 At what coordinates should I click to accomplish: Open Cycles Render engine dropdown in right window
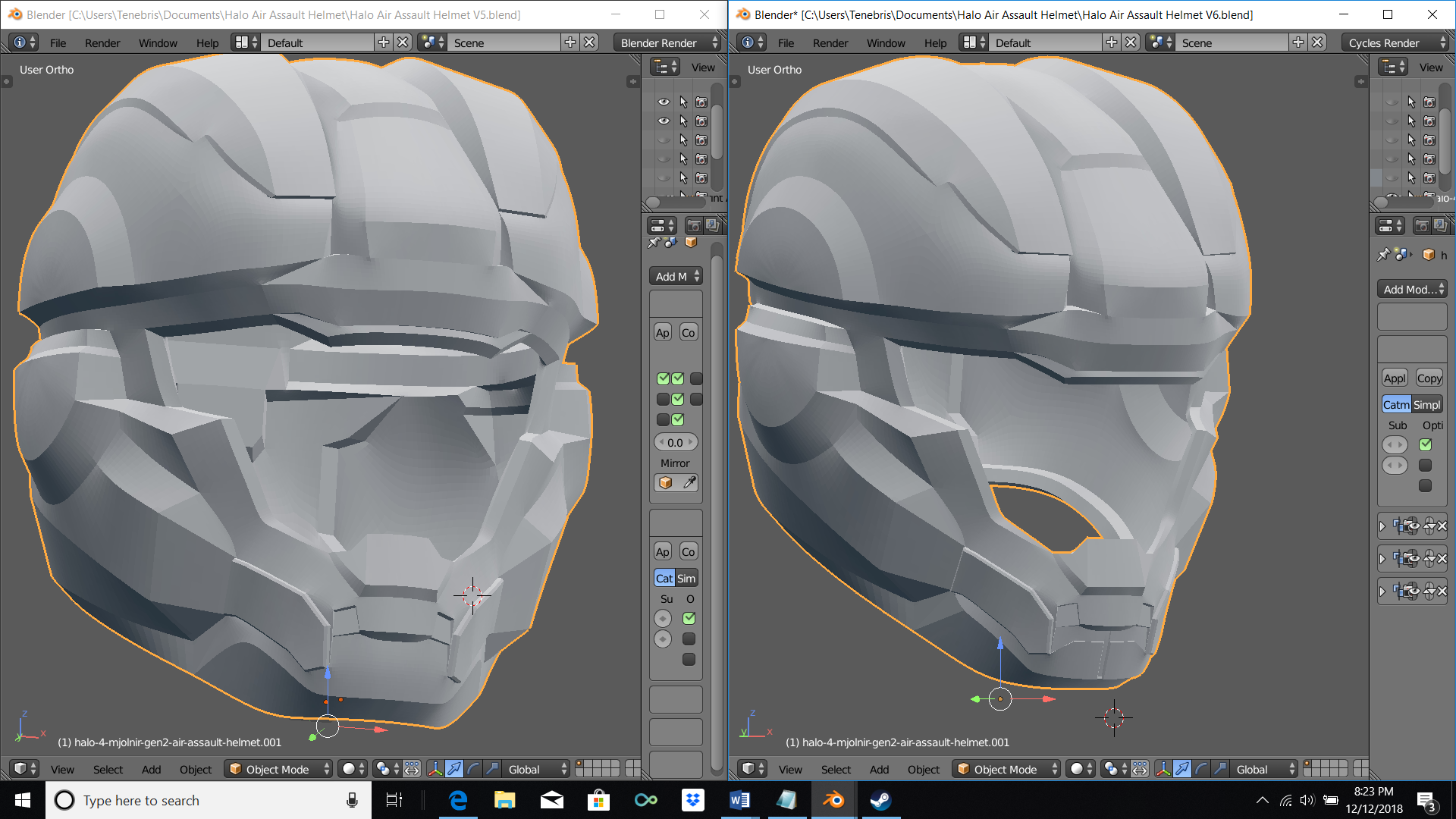(x=1396, y=42)
